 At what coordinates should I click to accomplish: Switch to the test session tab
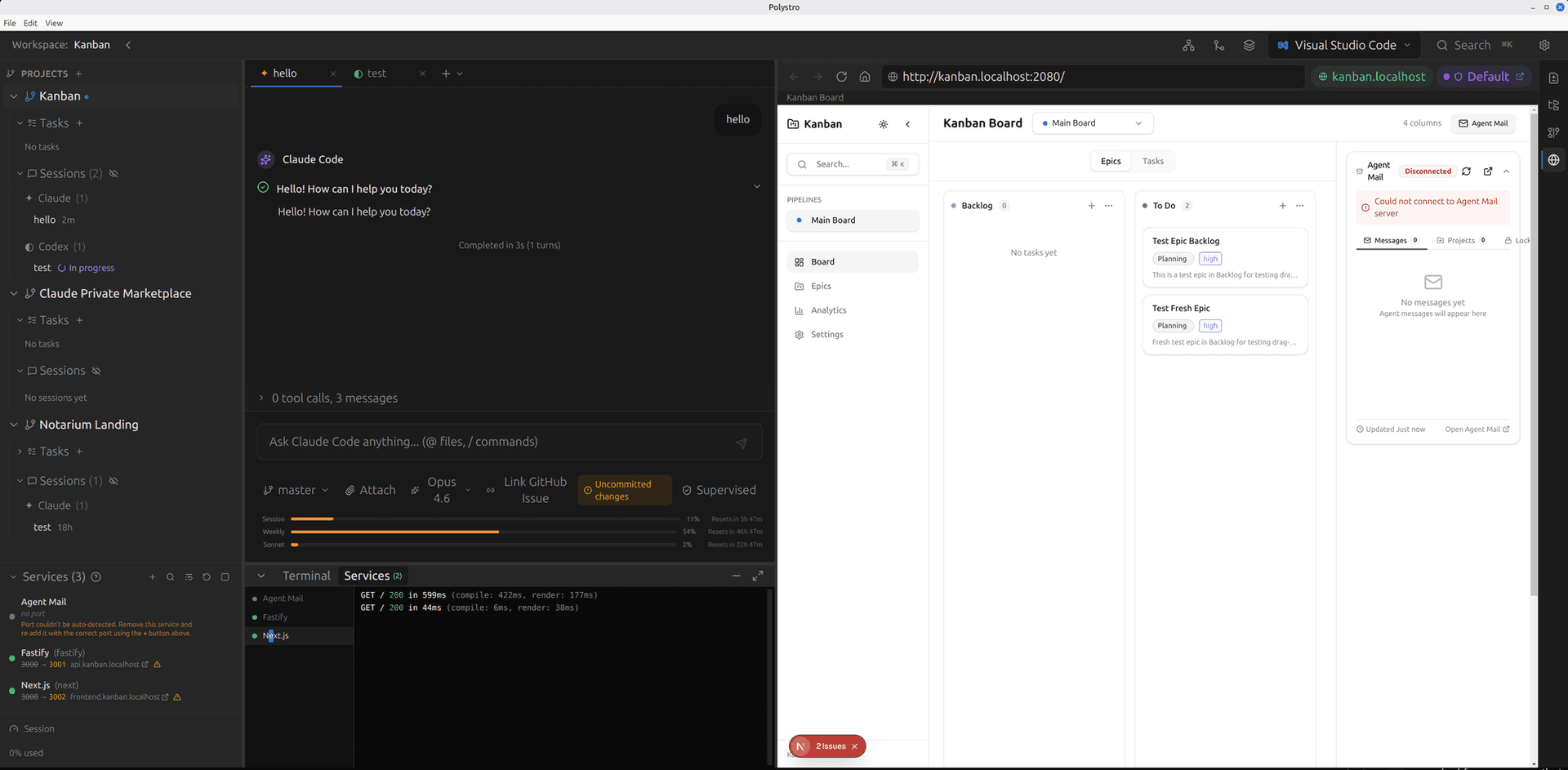click(376, 73)
